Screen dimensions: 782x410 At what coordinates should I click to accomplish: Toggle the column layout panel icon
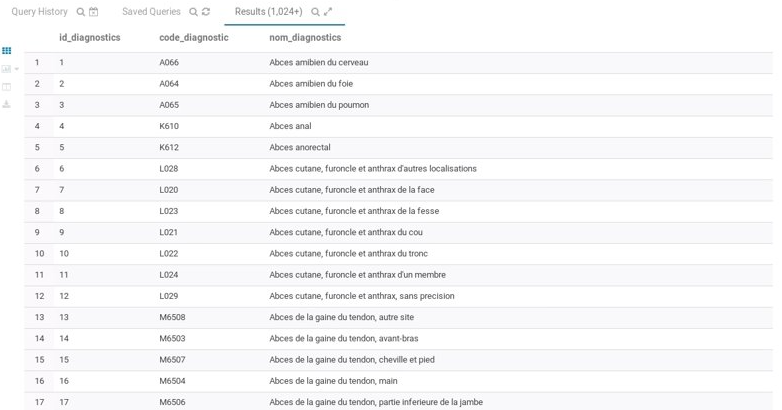pyautogui.click(x=6, y=87)
